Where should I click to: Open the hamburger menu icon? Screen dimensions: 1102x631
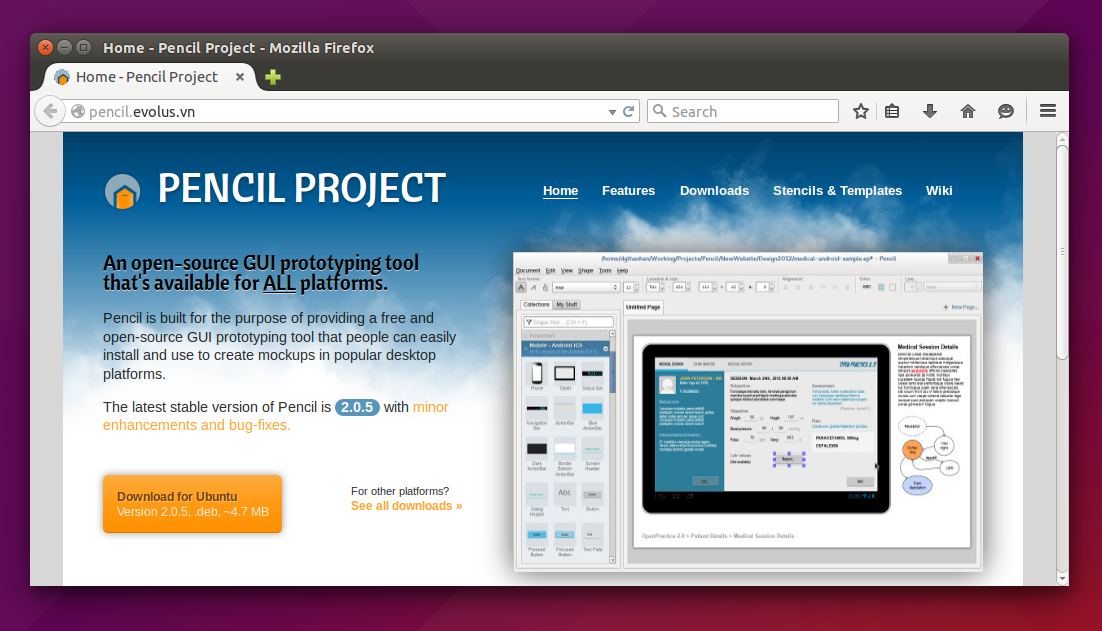click(x=1046, y=111)
